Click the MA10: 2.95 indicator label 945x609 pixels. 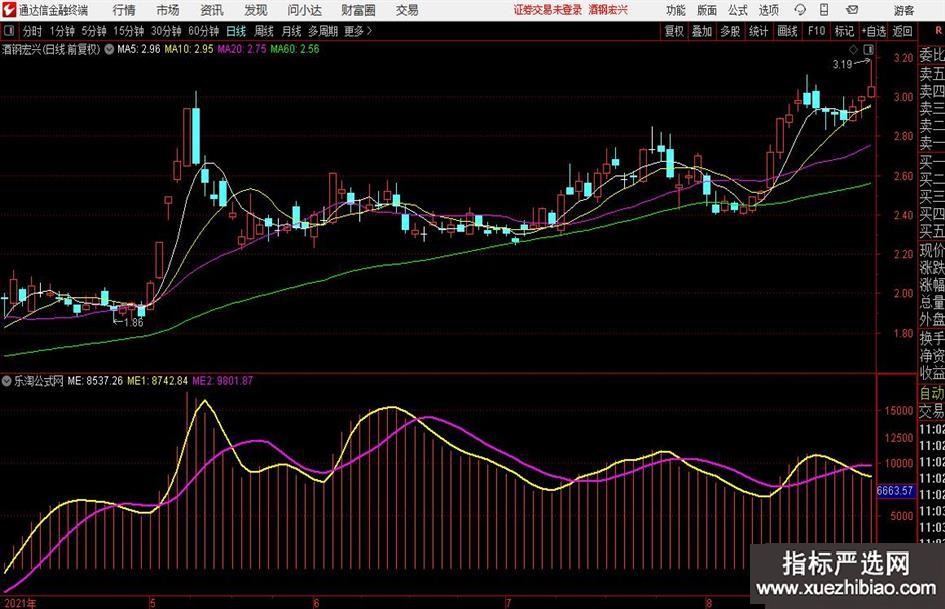[189, 49]
